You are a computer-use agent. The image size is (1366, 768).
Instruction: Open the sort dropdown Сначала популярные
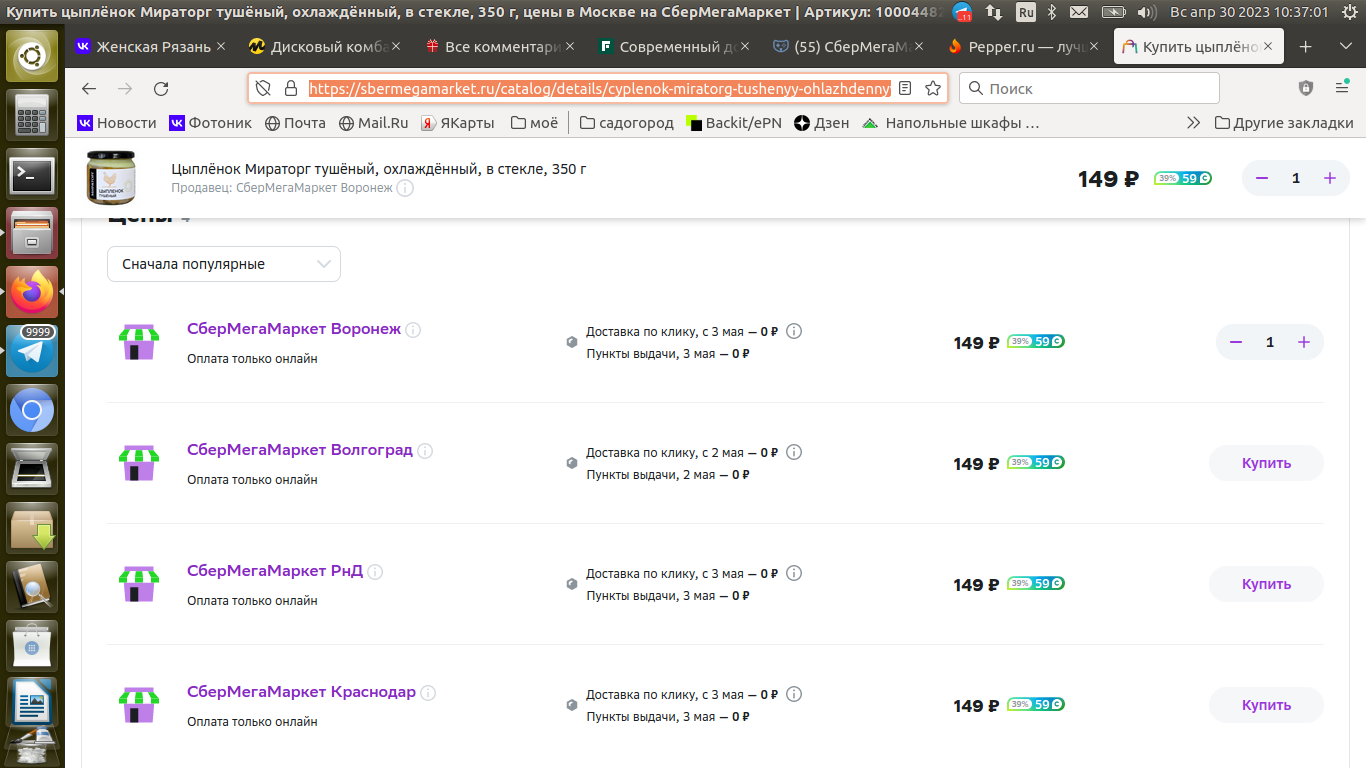tap(224, 264)
